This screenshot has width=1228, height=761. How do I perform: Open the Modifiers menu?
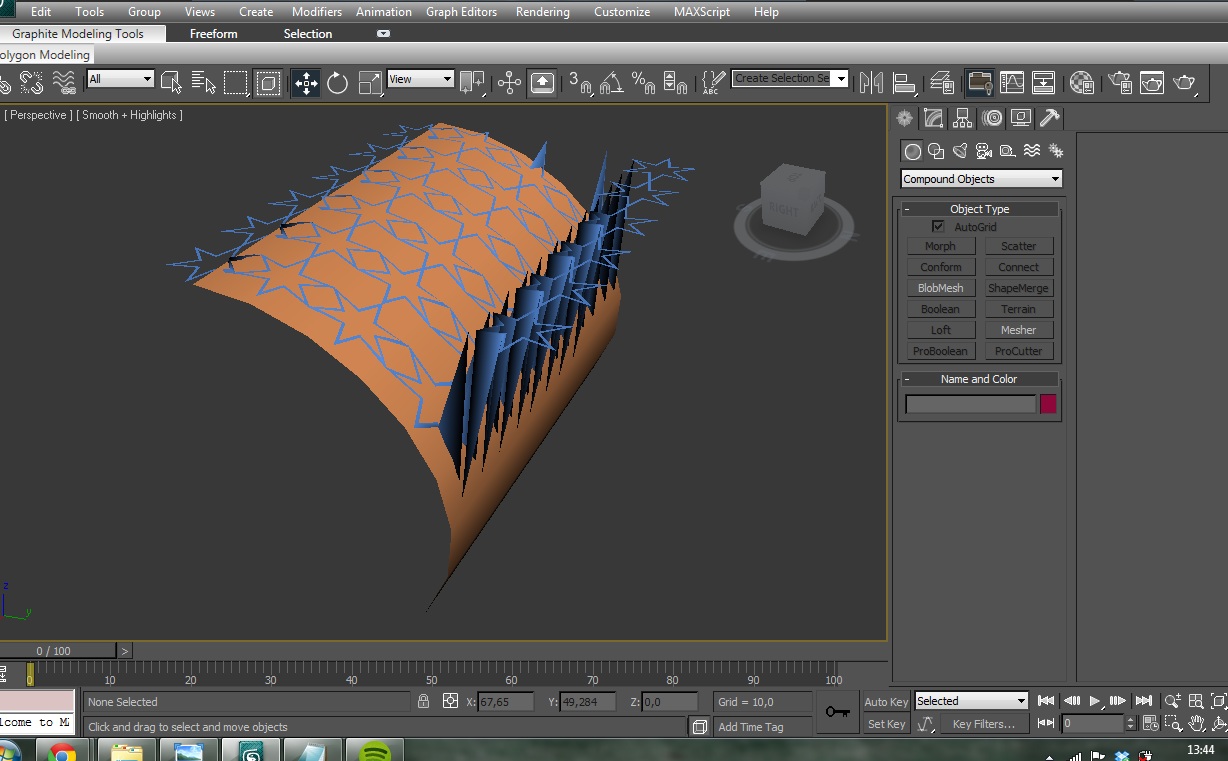[x=316, y=12]
